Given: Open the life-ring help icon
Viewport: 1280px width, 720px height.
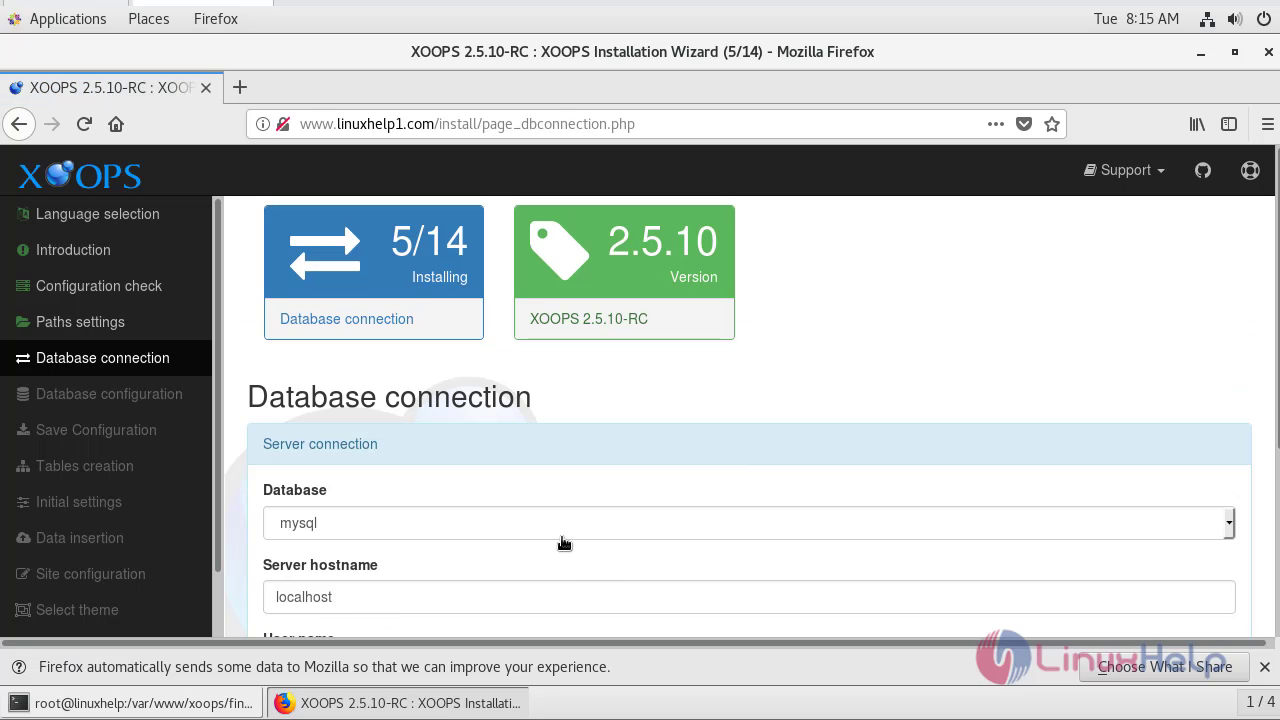Looking at the screenshot, I should coord(1250,170).
